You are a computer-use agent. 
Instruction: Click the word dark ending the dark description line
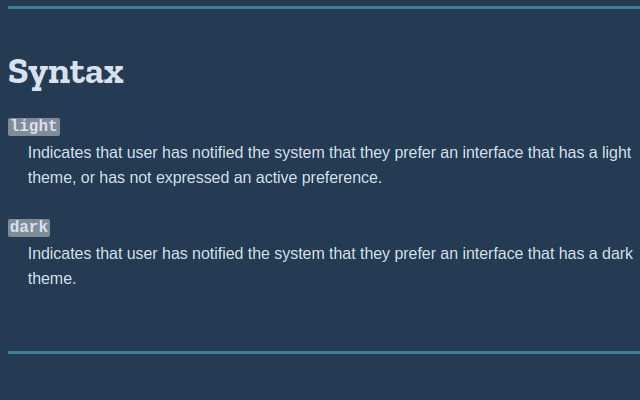[618, 253]
